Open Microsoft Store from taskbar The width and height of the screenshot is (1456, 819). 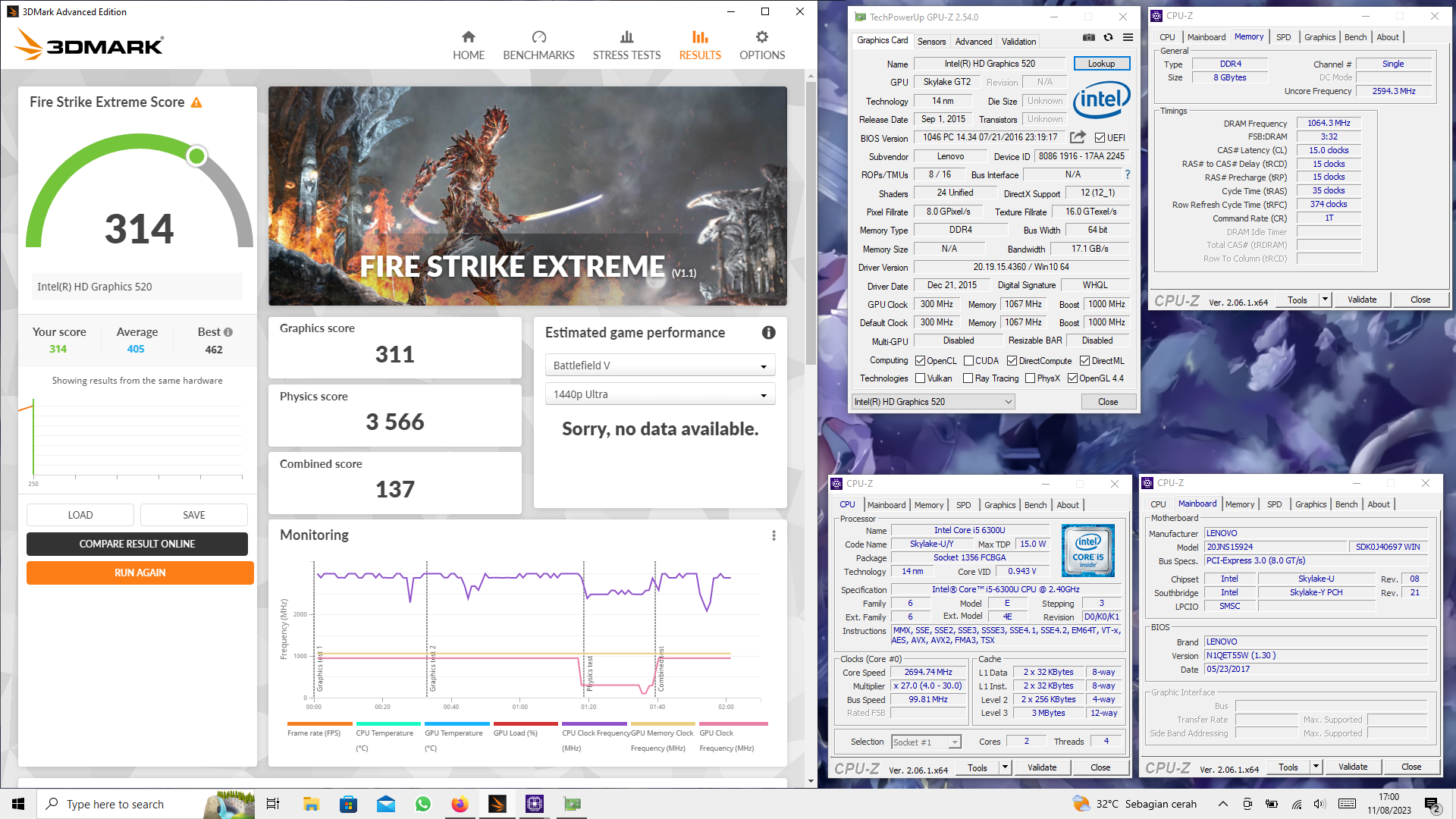348,804
